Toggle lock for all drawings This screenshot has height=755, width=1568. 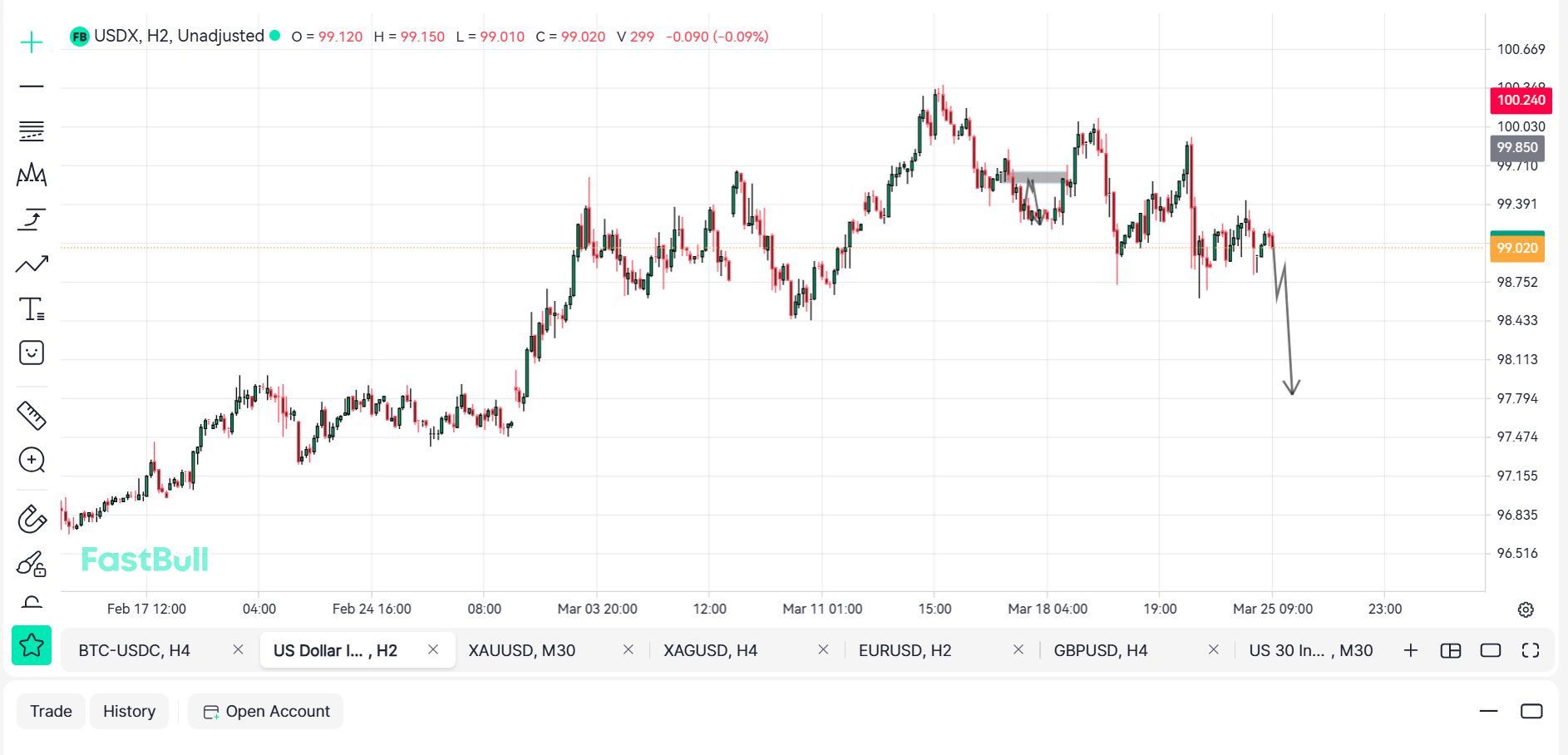tap(32, 565)
